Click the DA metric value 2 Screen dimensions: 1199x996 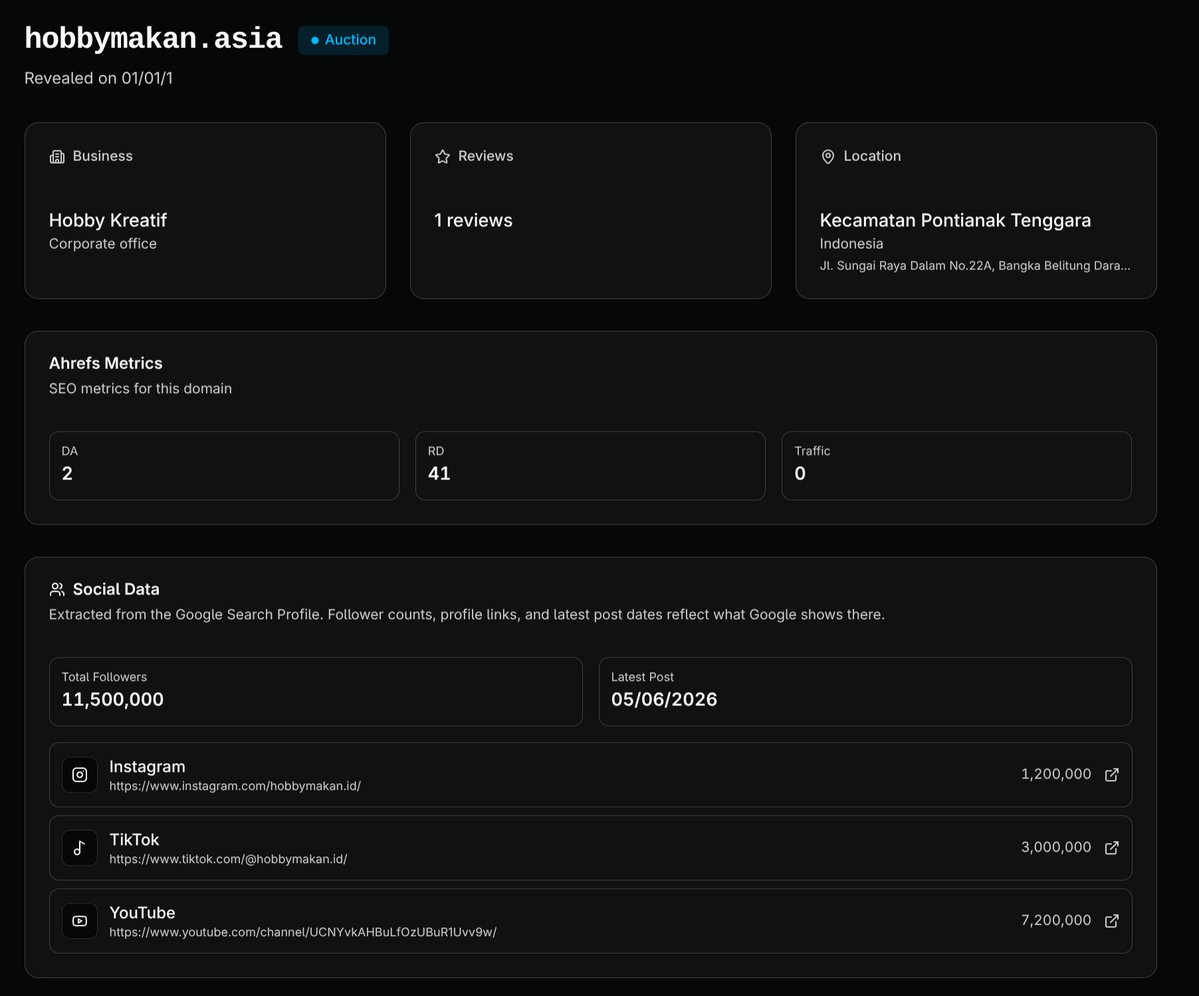(67, 474)
